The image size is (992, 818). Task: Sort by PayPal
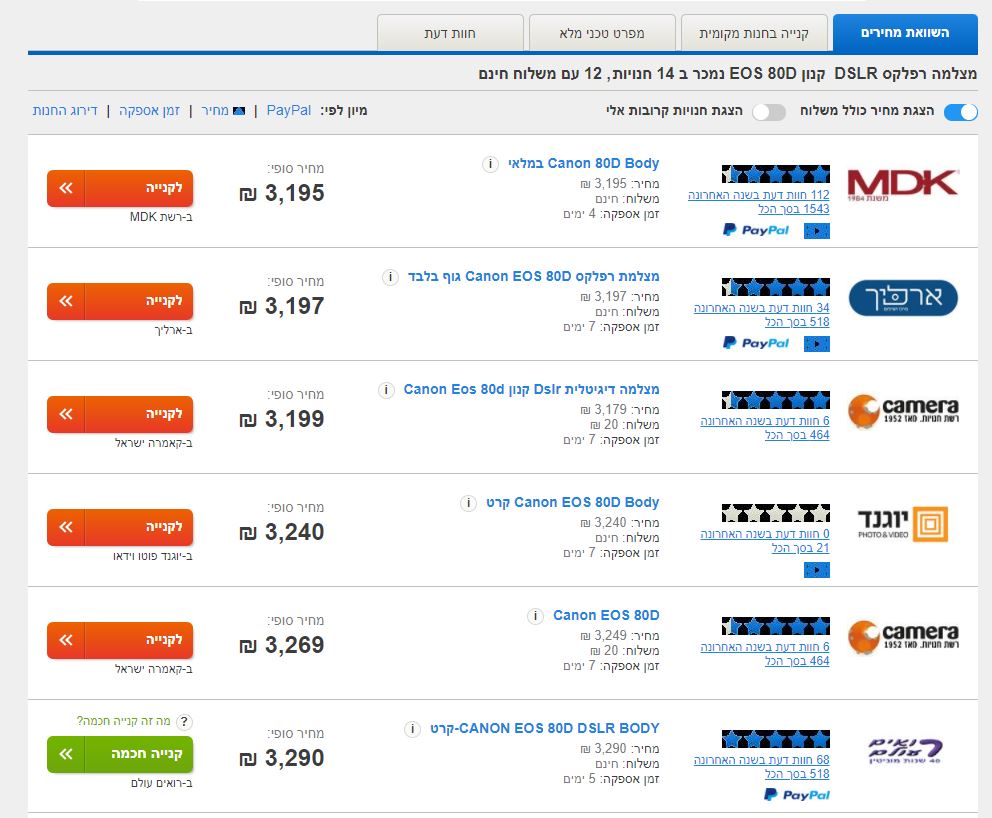click(x=288, y=110)
